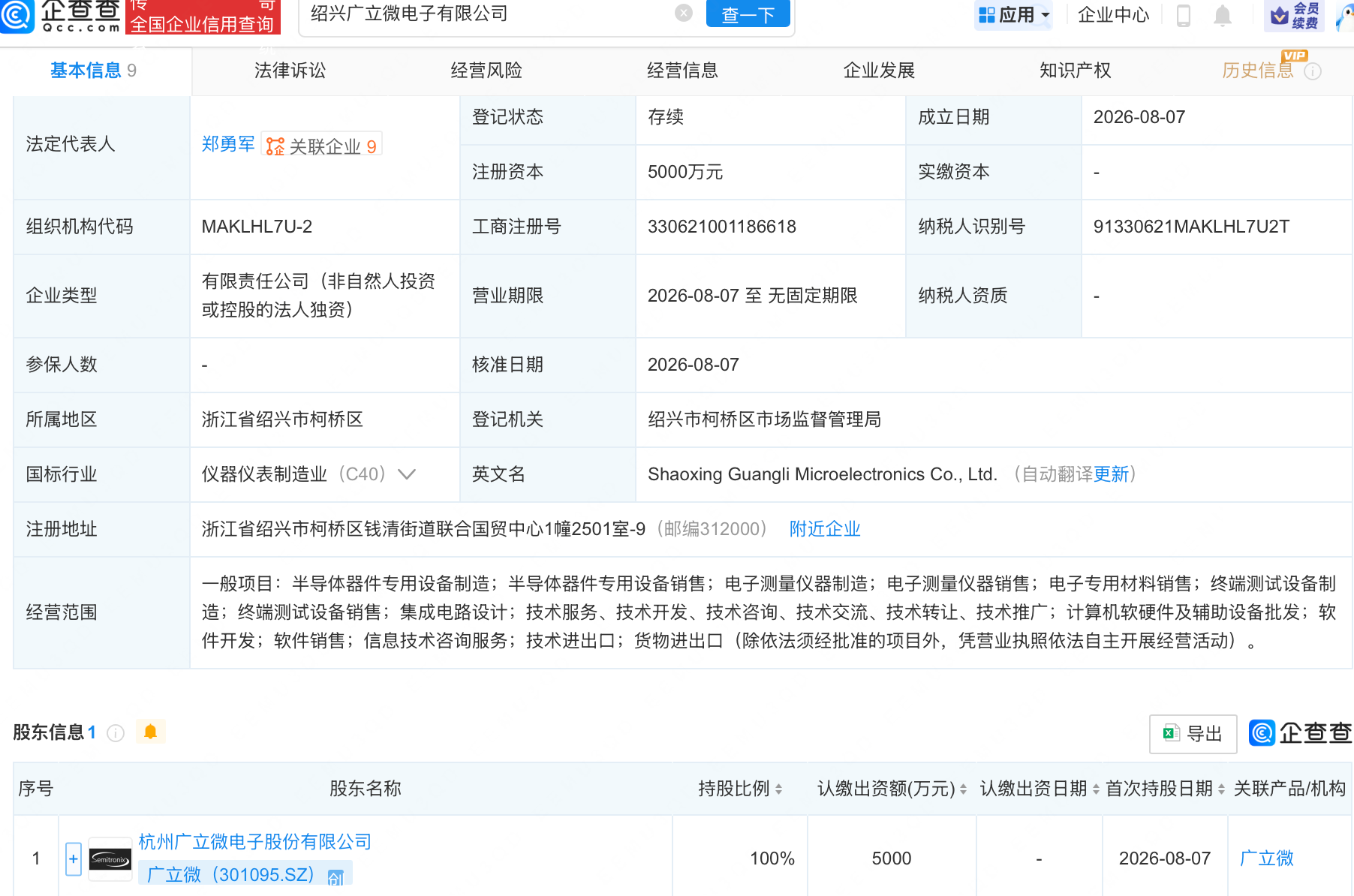
Task: Open the 经营风险 tab
Action: pyautogui.click(x=486, y=71)
